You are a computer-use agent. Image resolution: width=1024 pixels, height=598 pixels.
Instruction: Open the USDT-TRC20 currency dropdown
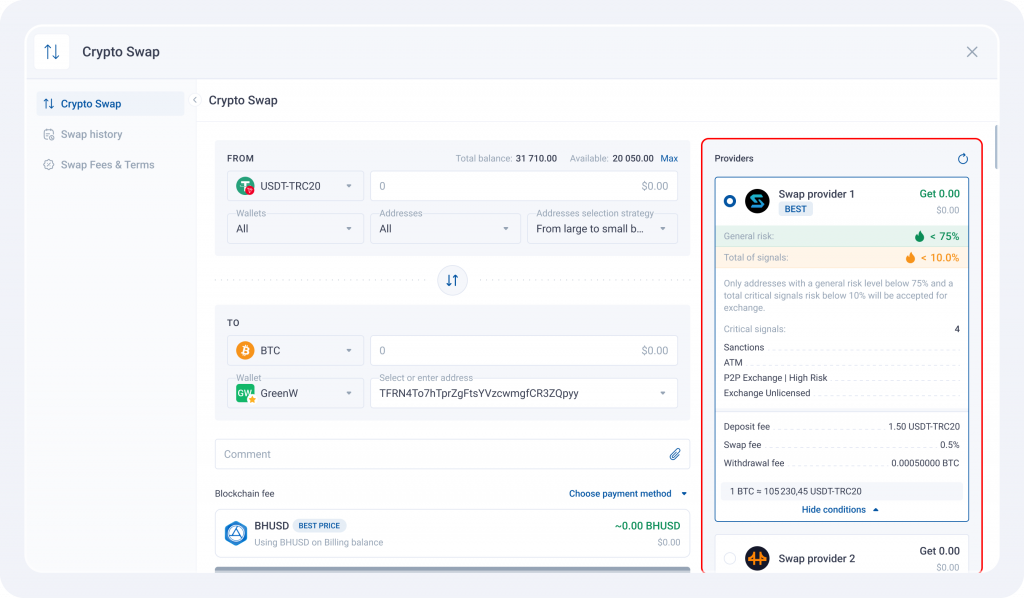295,186
